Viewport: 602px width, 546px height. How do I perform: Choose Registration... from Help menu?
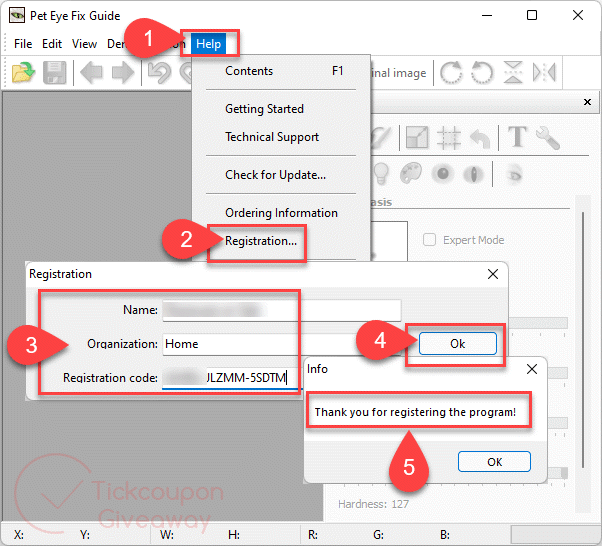281,241
